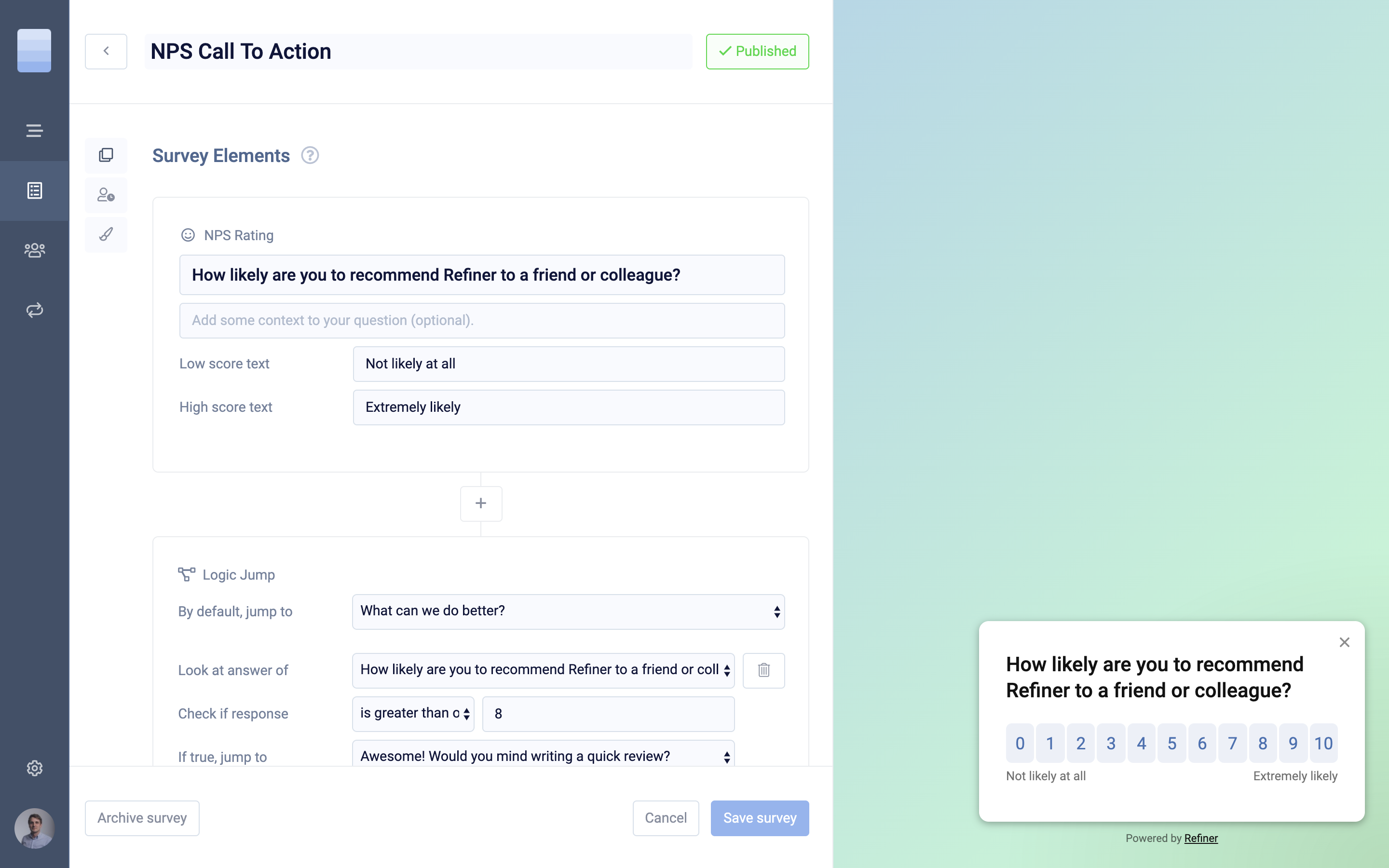Open the is greater than operator dropdown
1389x868 pixels.
coord(413,714)
